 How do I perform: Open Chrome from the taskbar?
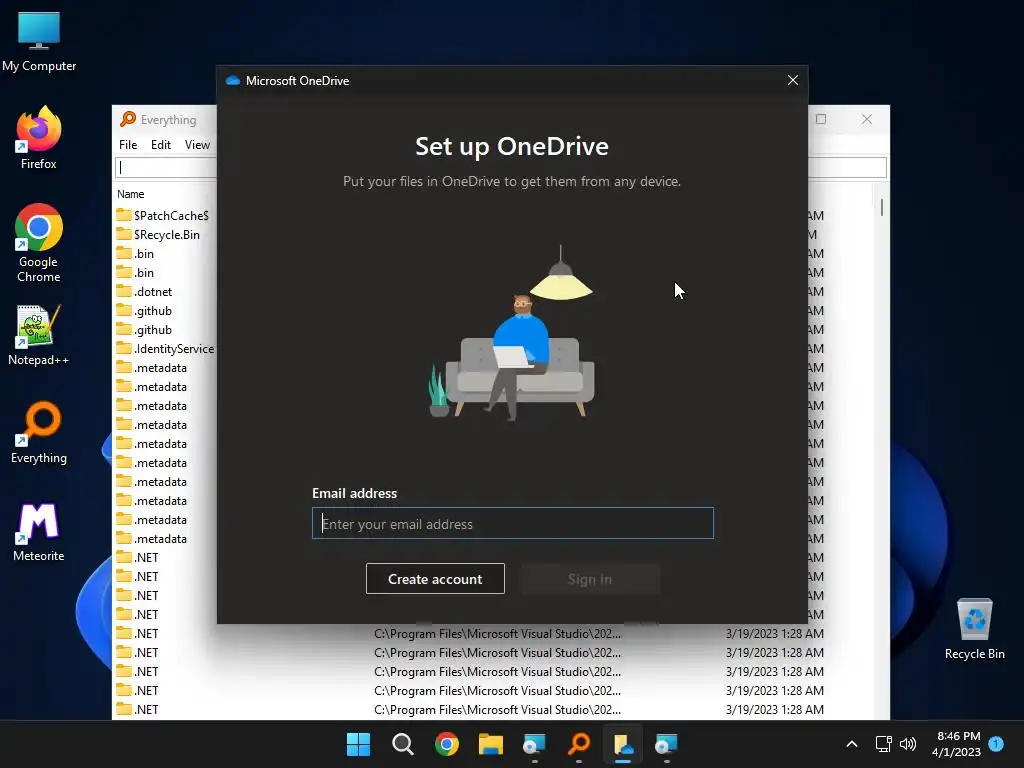[x=447, y=744]
